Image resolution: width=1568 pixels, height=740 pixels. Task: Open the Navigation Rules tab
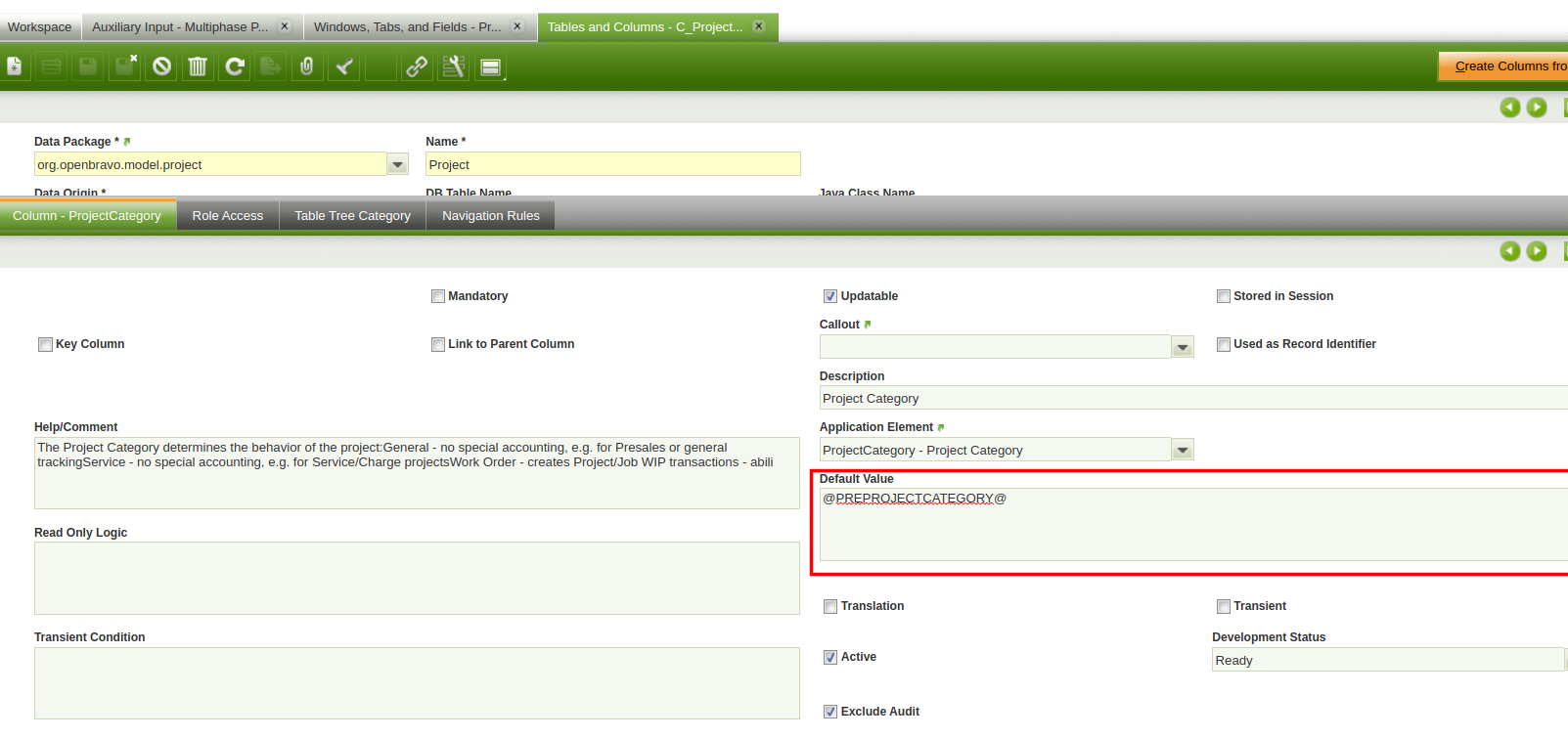click(x=490, y=216)
